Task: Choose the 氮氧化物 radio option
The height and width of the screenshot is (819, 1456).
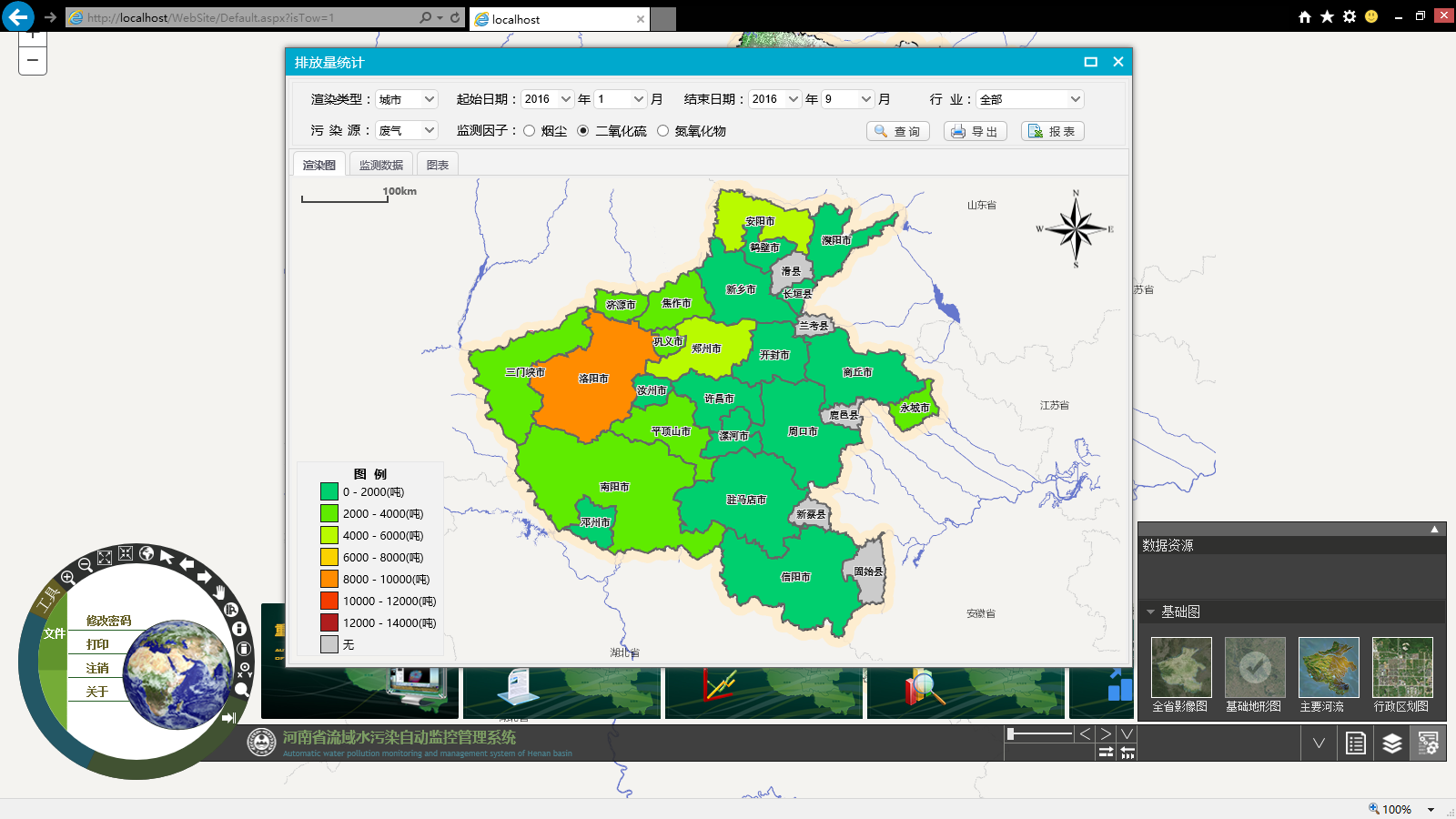Action: [662, 131]
